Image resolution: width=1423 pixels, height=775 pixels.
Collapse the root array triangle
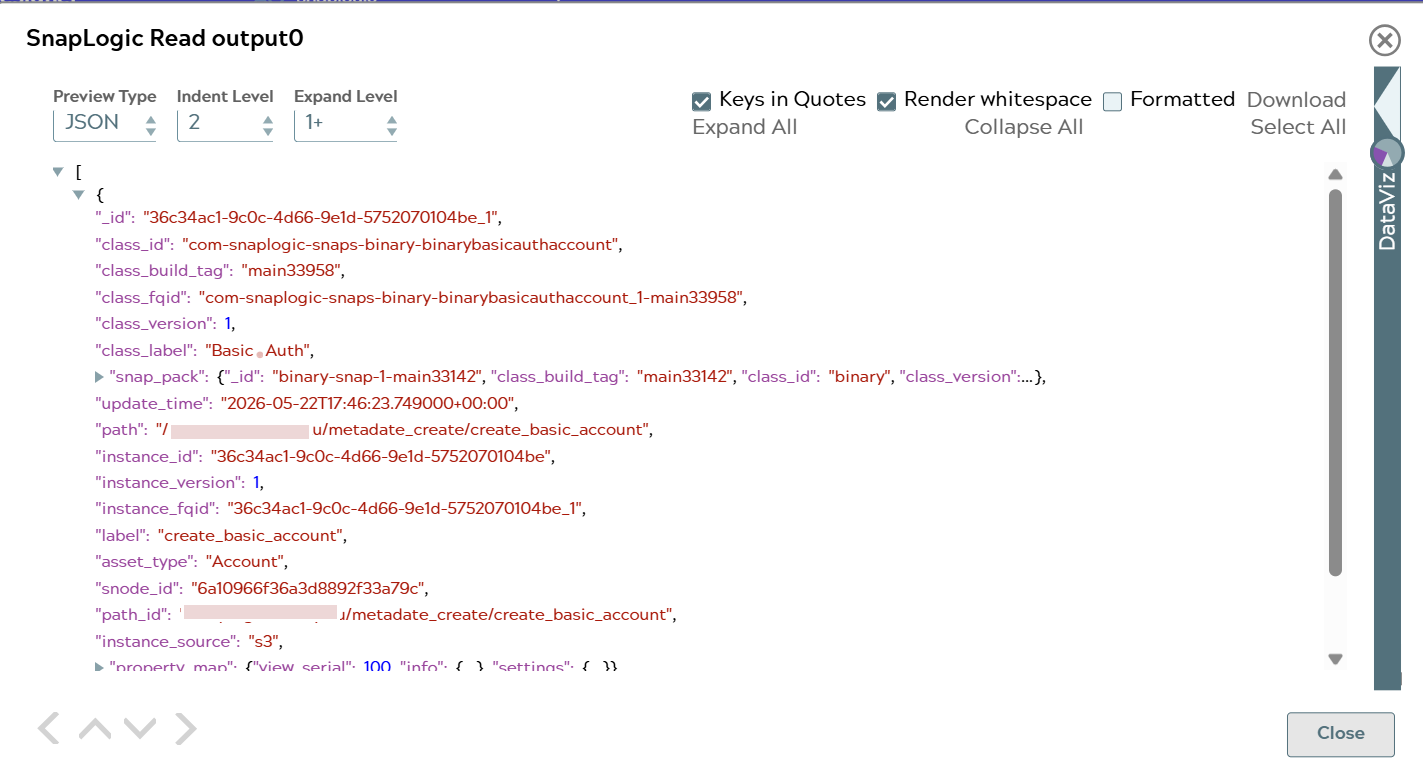(x=58, y=172)
